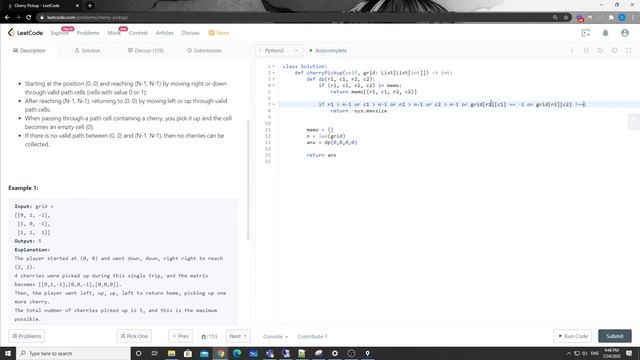Click the braces format code icon
Viewport: 640px width, 360px height.
tap(586, 51)
